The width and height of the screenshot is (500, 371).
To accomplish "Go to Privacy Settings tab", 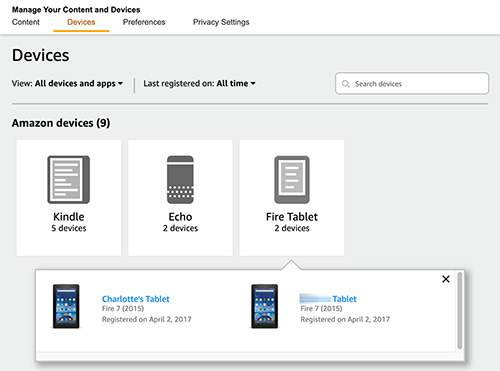I will click(221, 22).
